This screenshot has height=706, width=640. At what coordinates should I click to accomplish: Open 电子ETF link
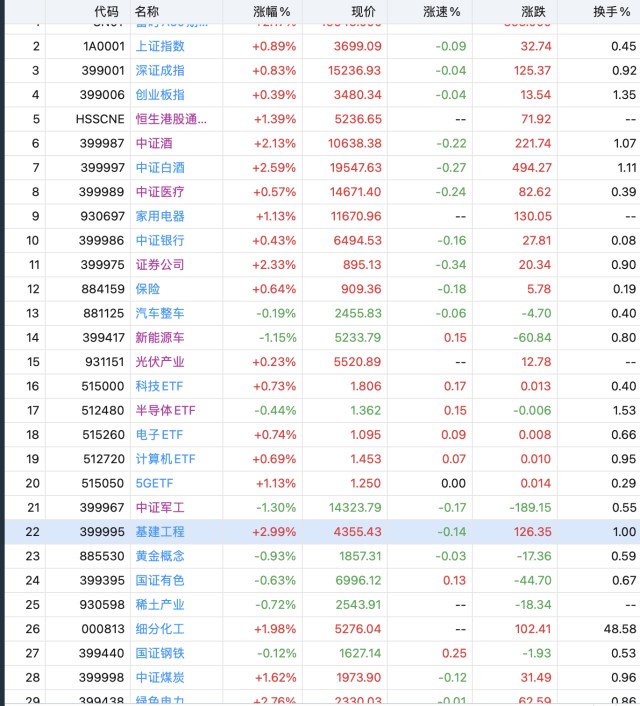(x=159, y=435)
